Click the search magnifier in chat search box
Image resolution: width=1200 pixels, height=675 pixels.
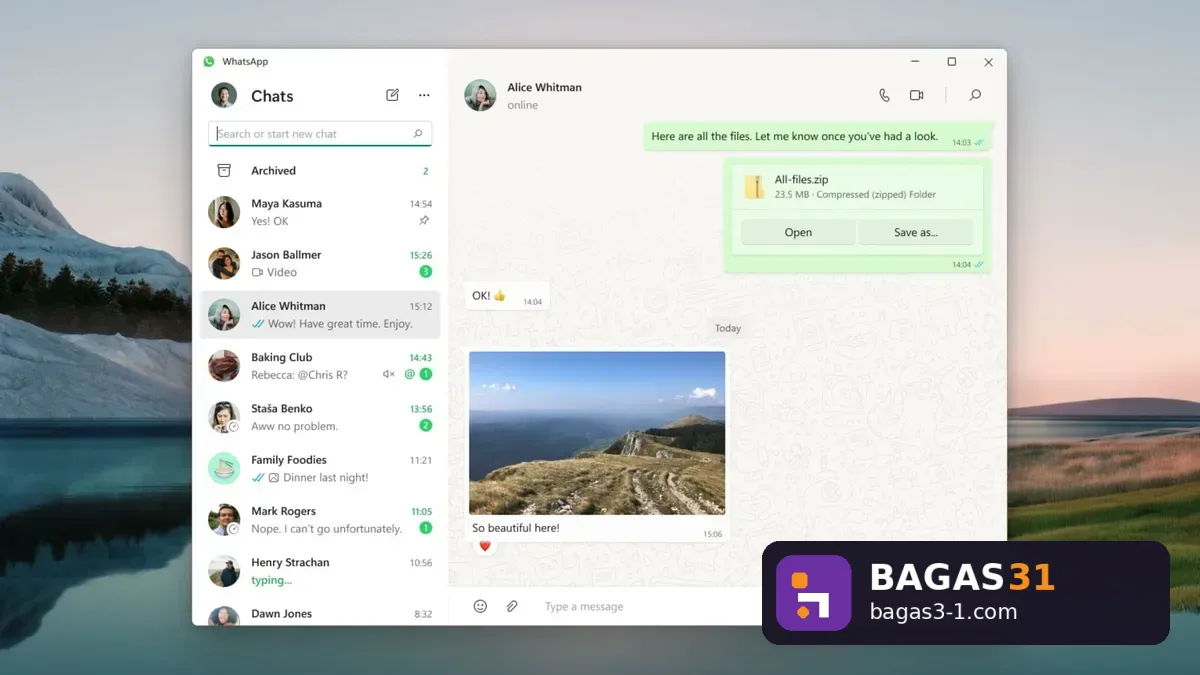(x=418, y=133)
